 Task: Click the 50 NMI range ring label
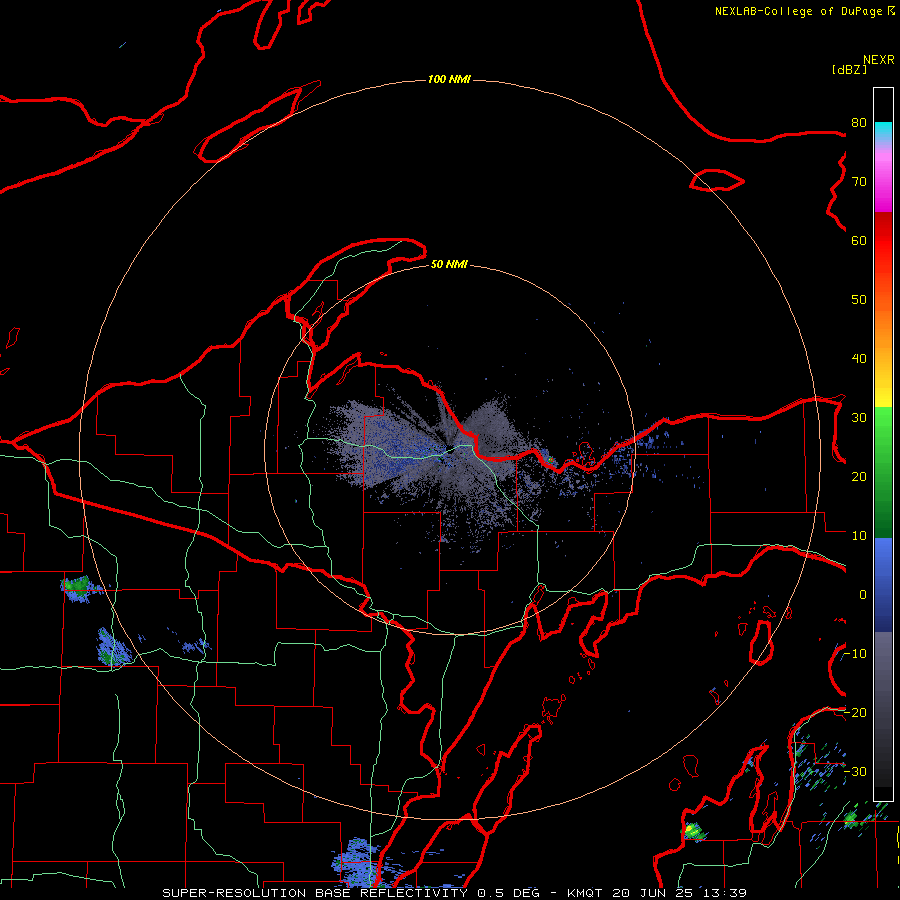pyautogui.click(x=449, y=264)
